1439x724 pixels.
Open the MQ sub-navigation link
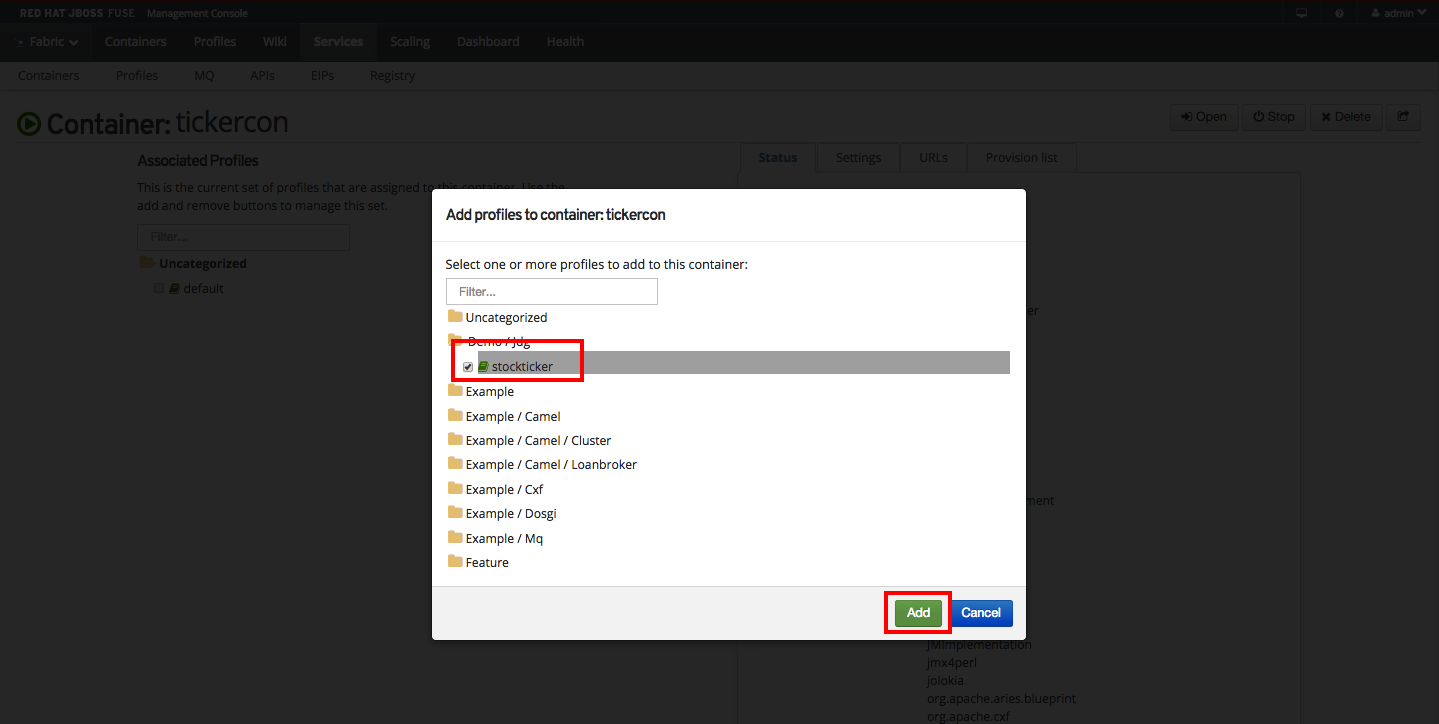pos(204,76)
